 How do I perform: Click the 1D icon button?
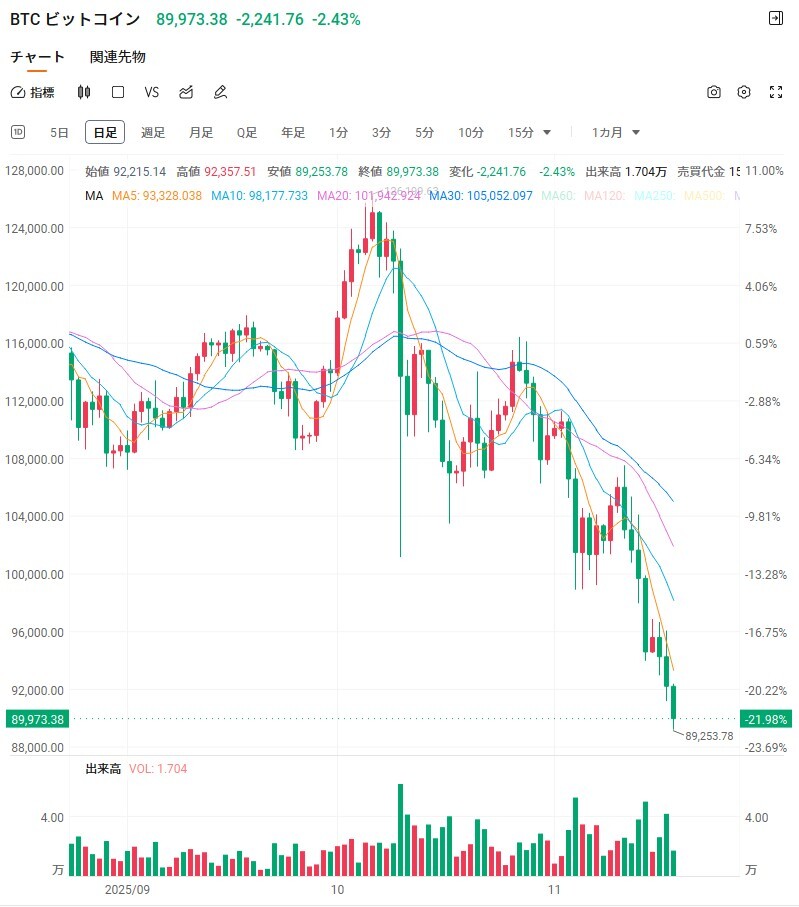(18, 132)
